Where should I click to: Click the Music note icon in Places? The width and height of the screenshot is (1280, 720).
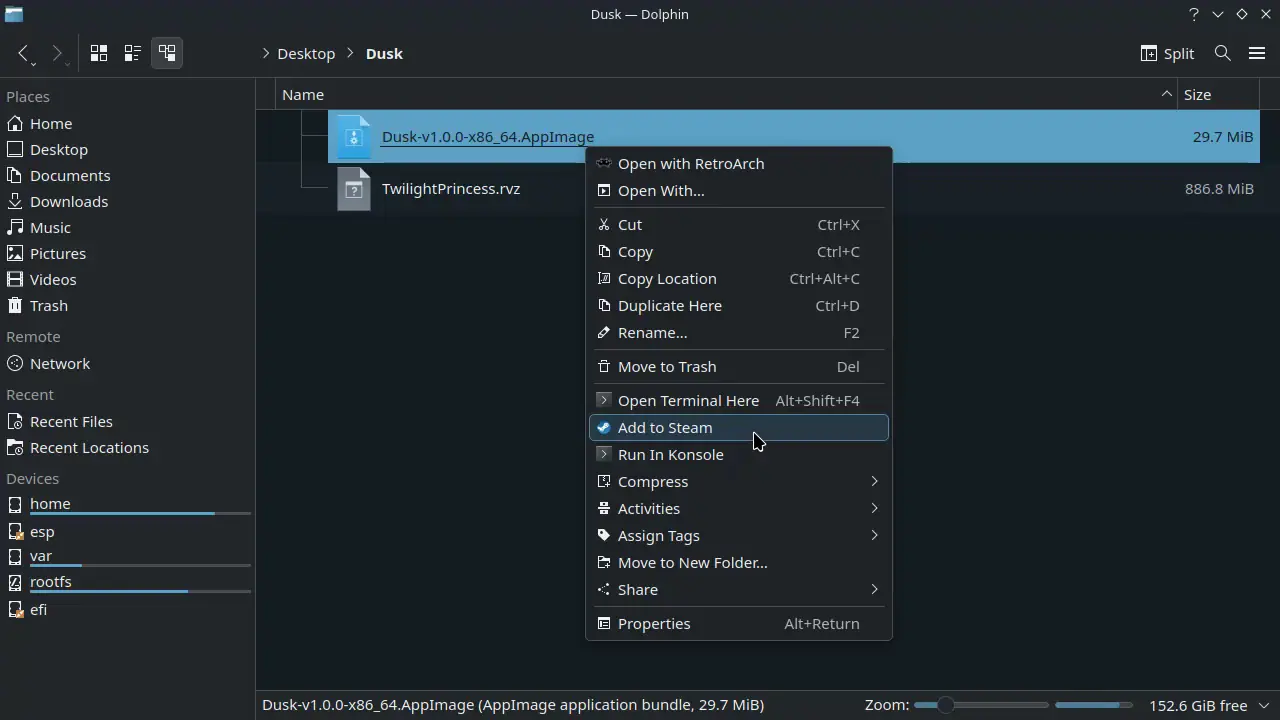point(15,227)
